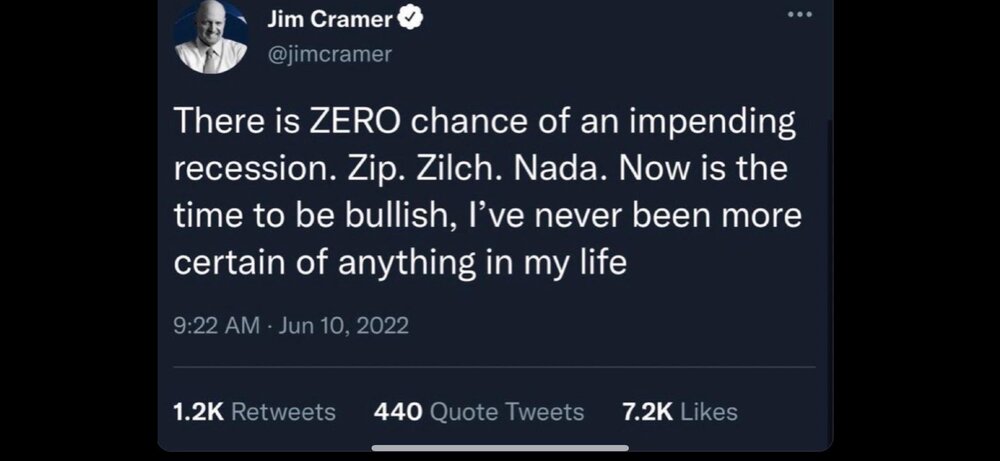Show the 7.2K Likes list

click(x=679, y=411)
